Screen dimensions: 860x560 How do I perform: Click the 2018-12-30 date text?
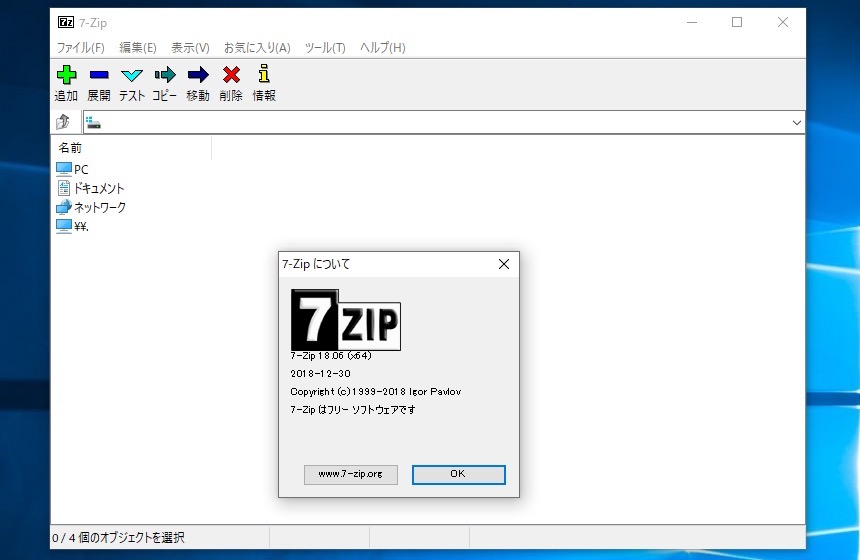pyautogui.click(x=320, y=374)
